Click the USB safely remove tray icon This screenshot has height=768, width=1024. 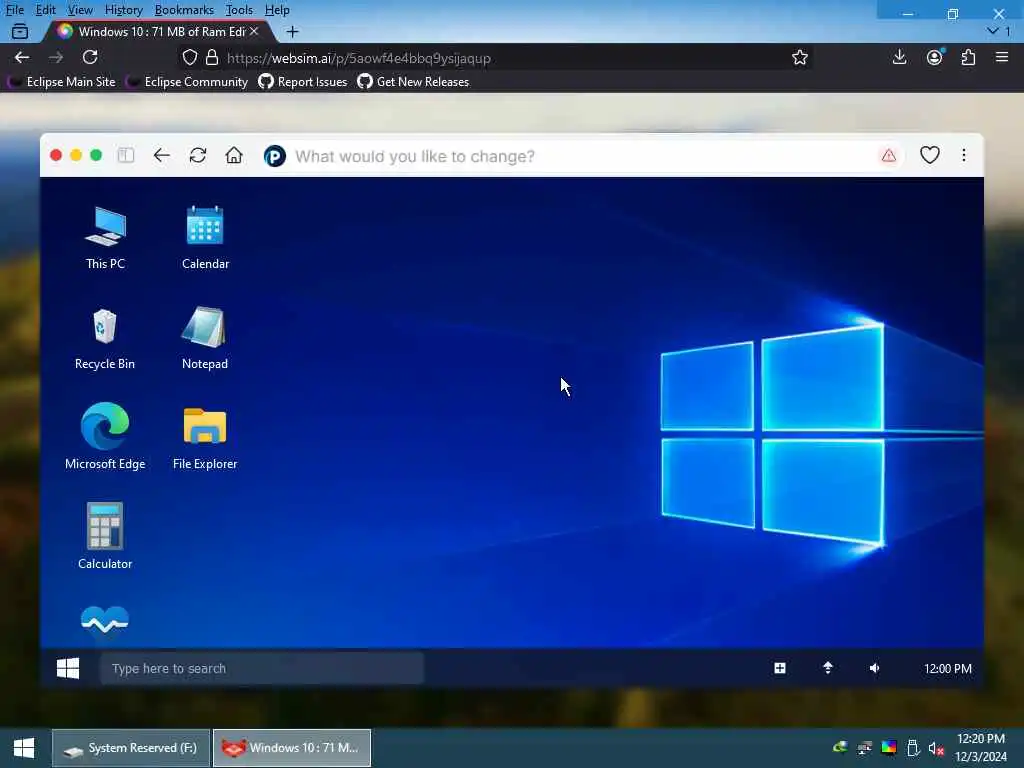point(913,748)
